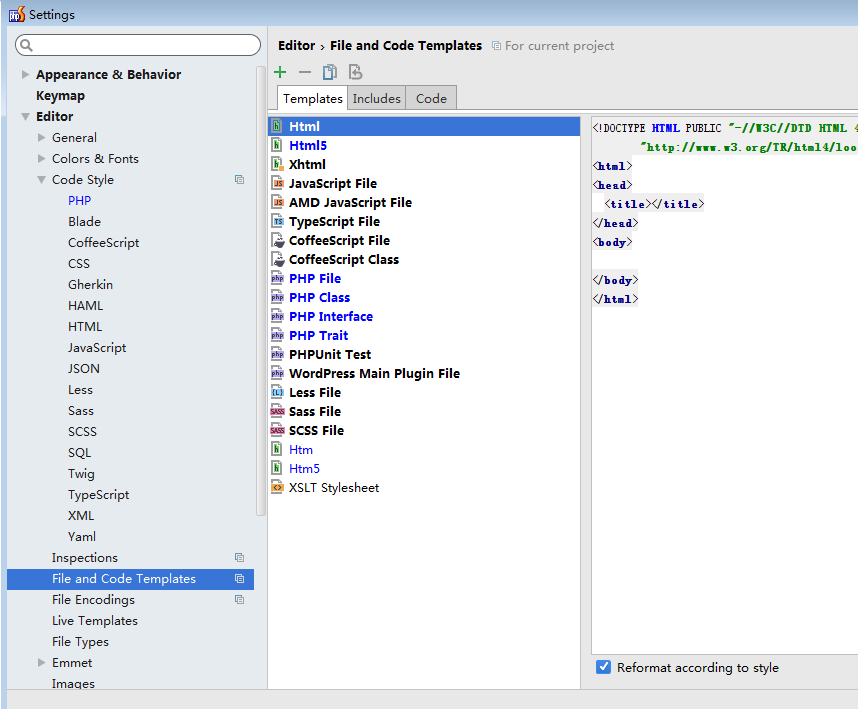Copy the selected template using the toolbar icon

[330, 72]
